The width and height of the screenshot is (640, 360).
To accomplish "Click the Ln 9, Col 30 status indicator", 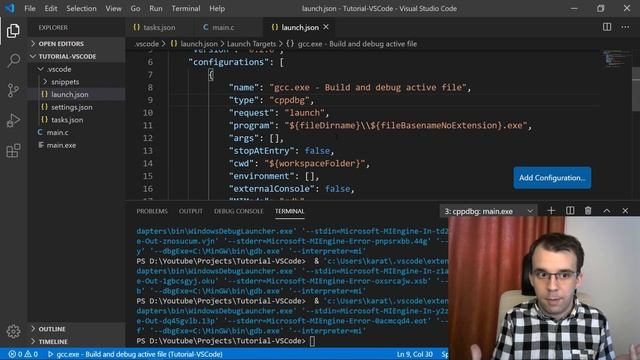I will (x=414, y=354).
